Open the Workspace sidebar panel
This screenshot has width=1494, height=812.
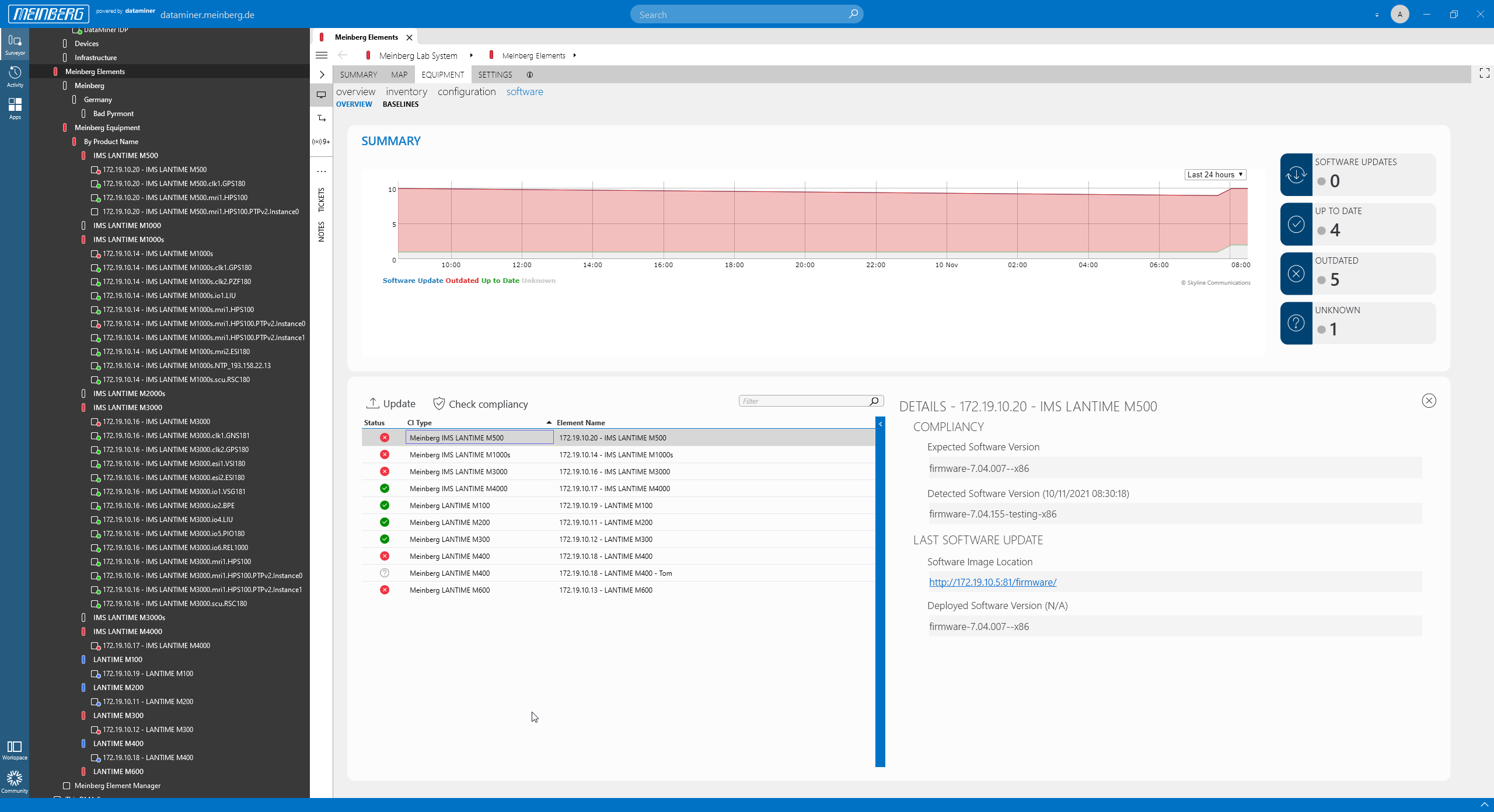(15, 750)
